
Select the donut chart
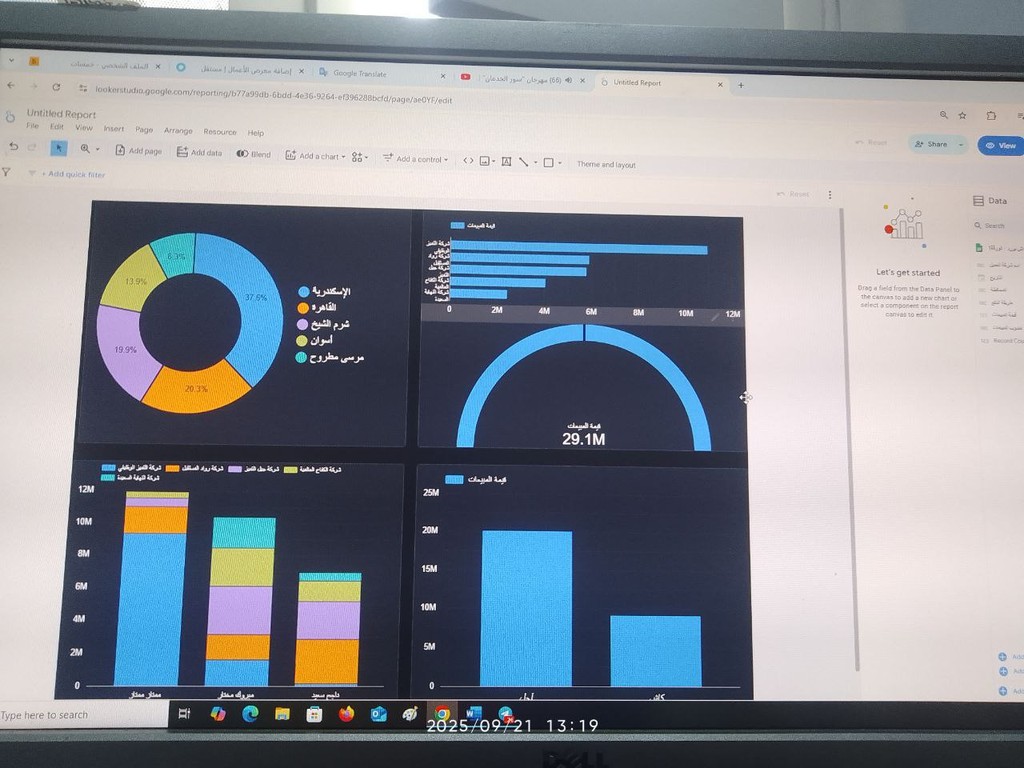[x=190, y=322]
